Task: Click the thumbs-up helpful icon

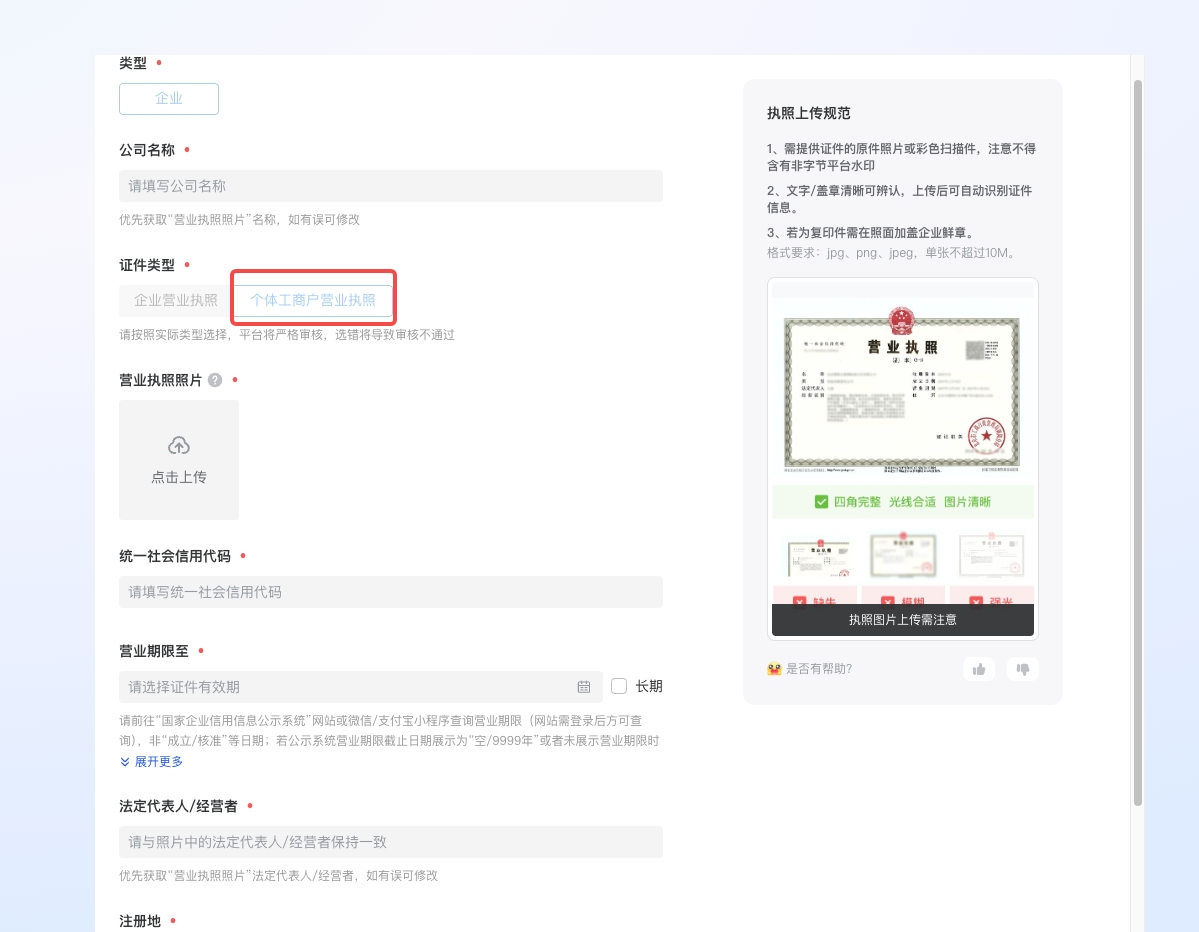Action: click(x=978, y=669)
